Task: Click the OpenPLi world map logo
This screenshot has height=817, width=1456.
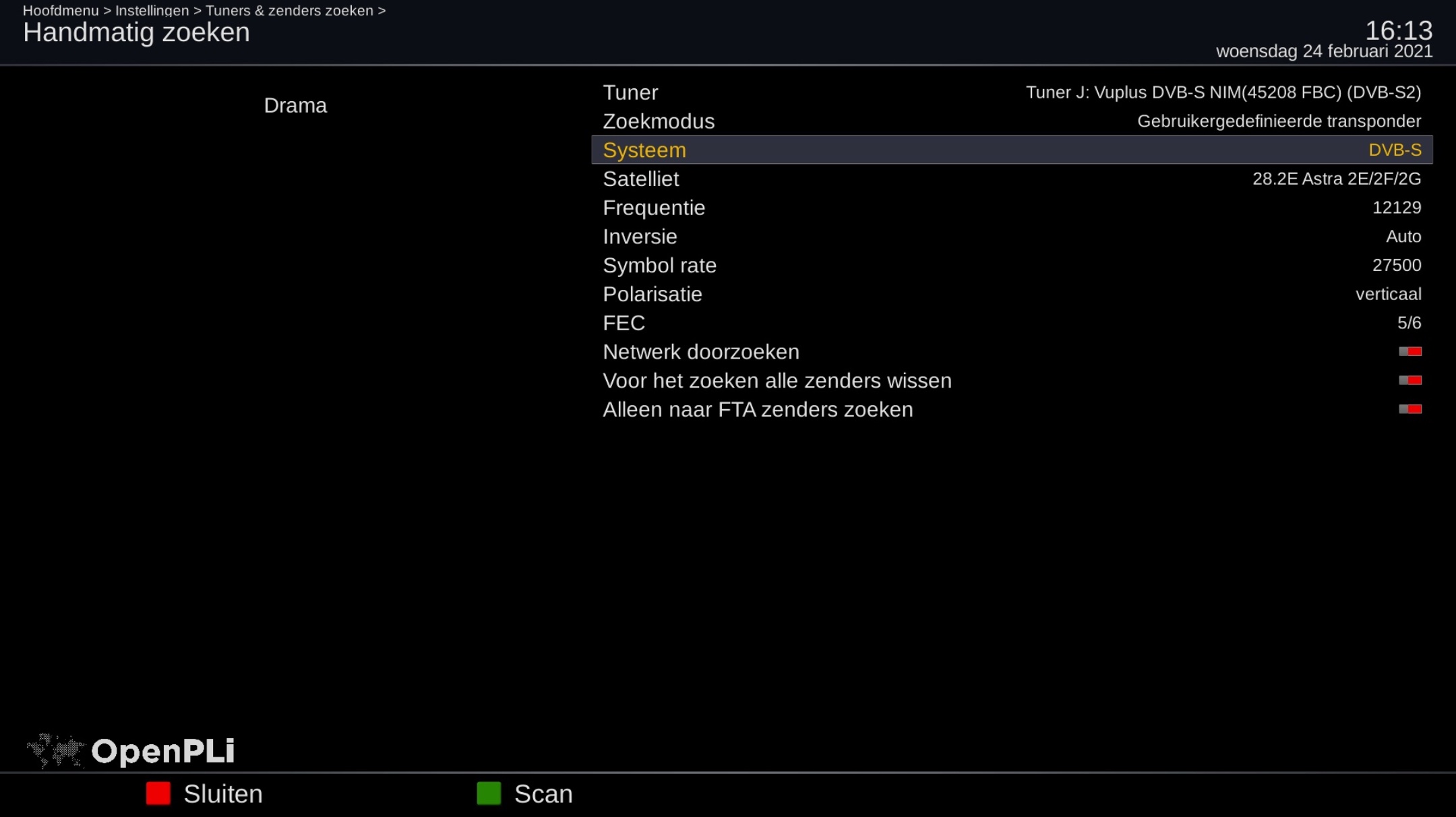Action: click(x=55, y=751)
